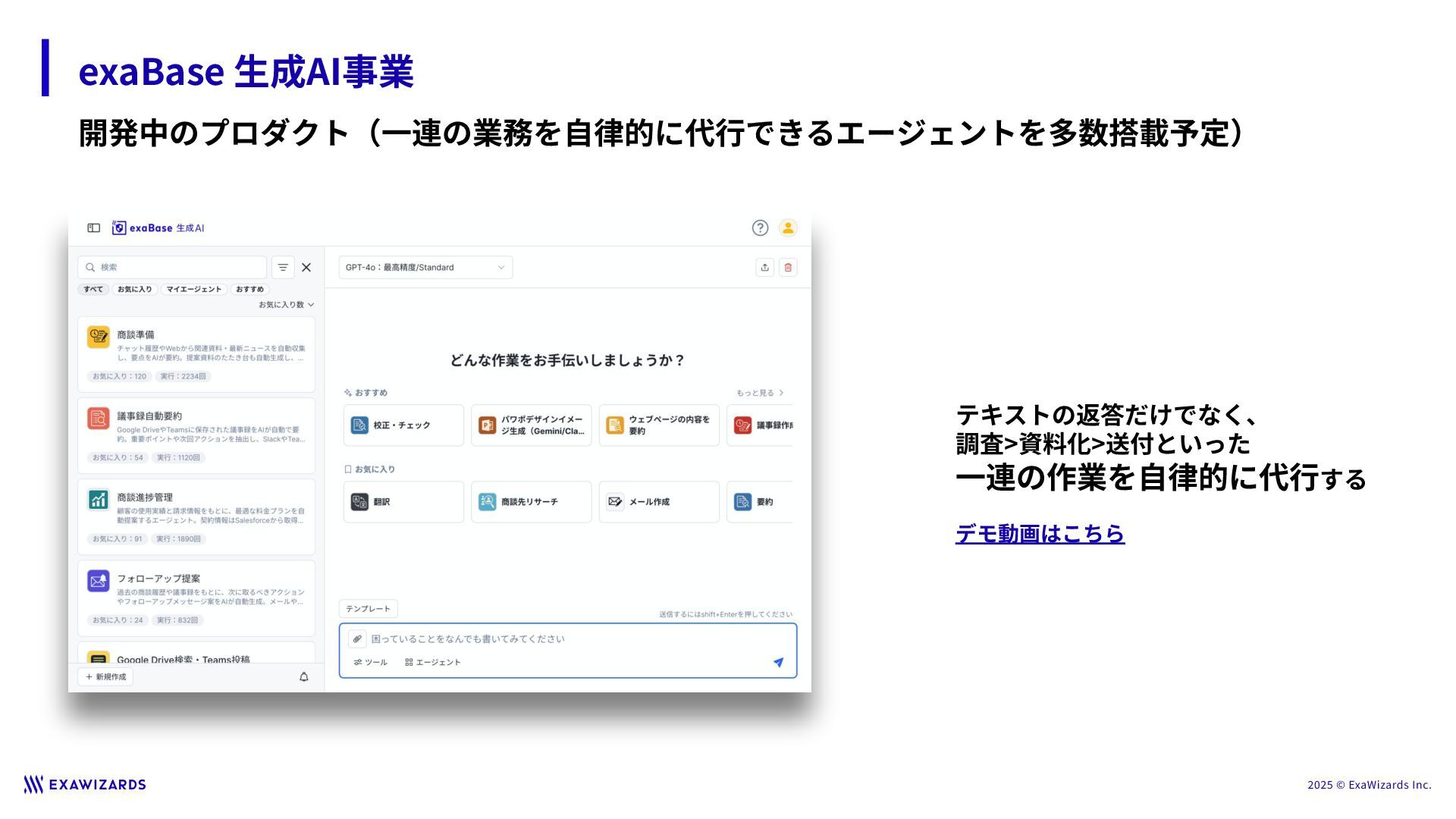Select the 校正・チェック card
The width and height of the screenshot is (1456, 819).
click(x=403, y=425)
